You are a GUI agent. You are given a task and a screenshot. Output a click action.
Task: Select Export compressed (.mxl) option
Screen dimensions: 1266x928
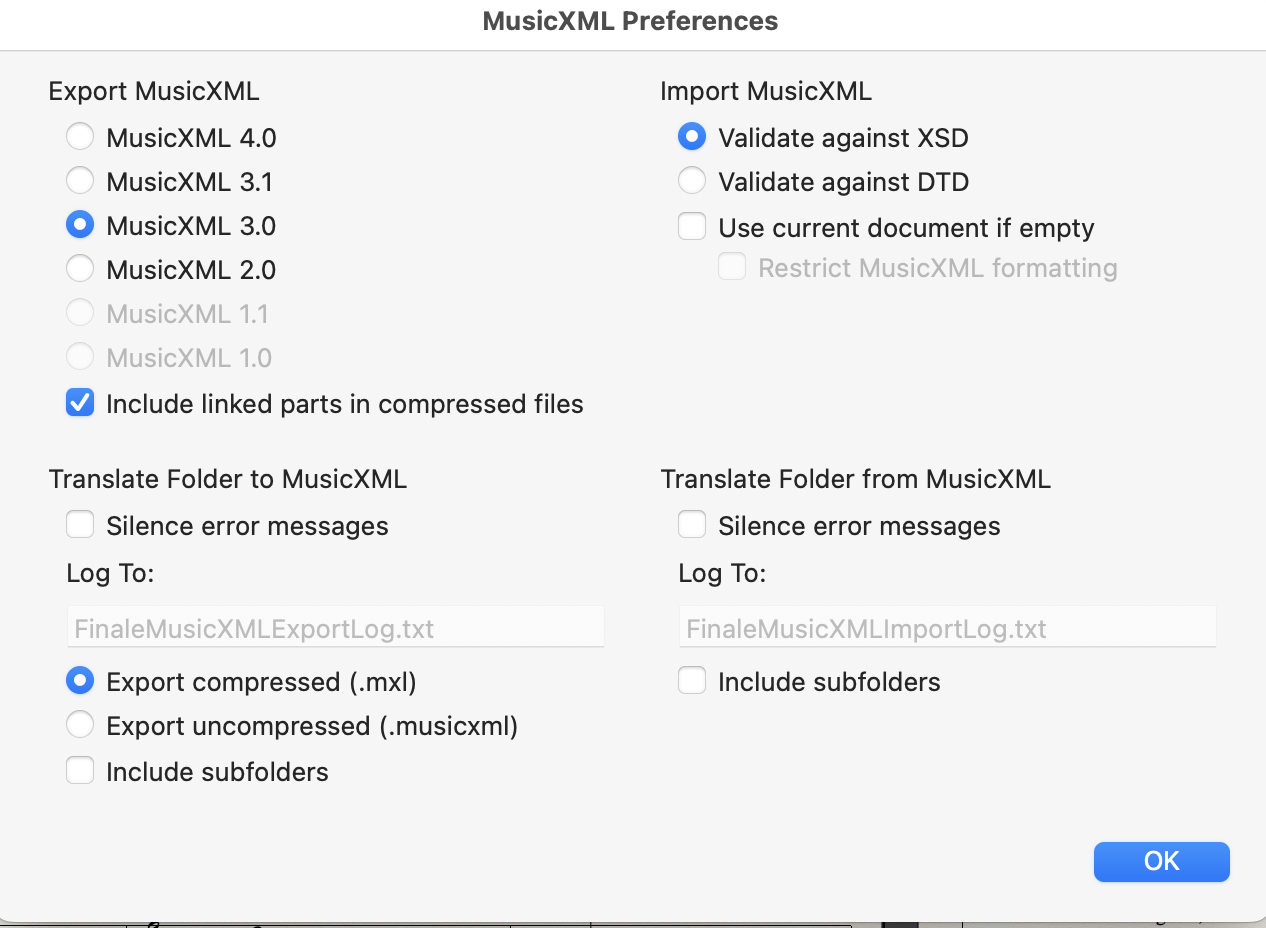pyautogui.click(x=80, y=681)
